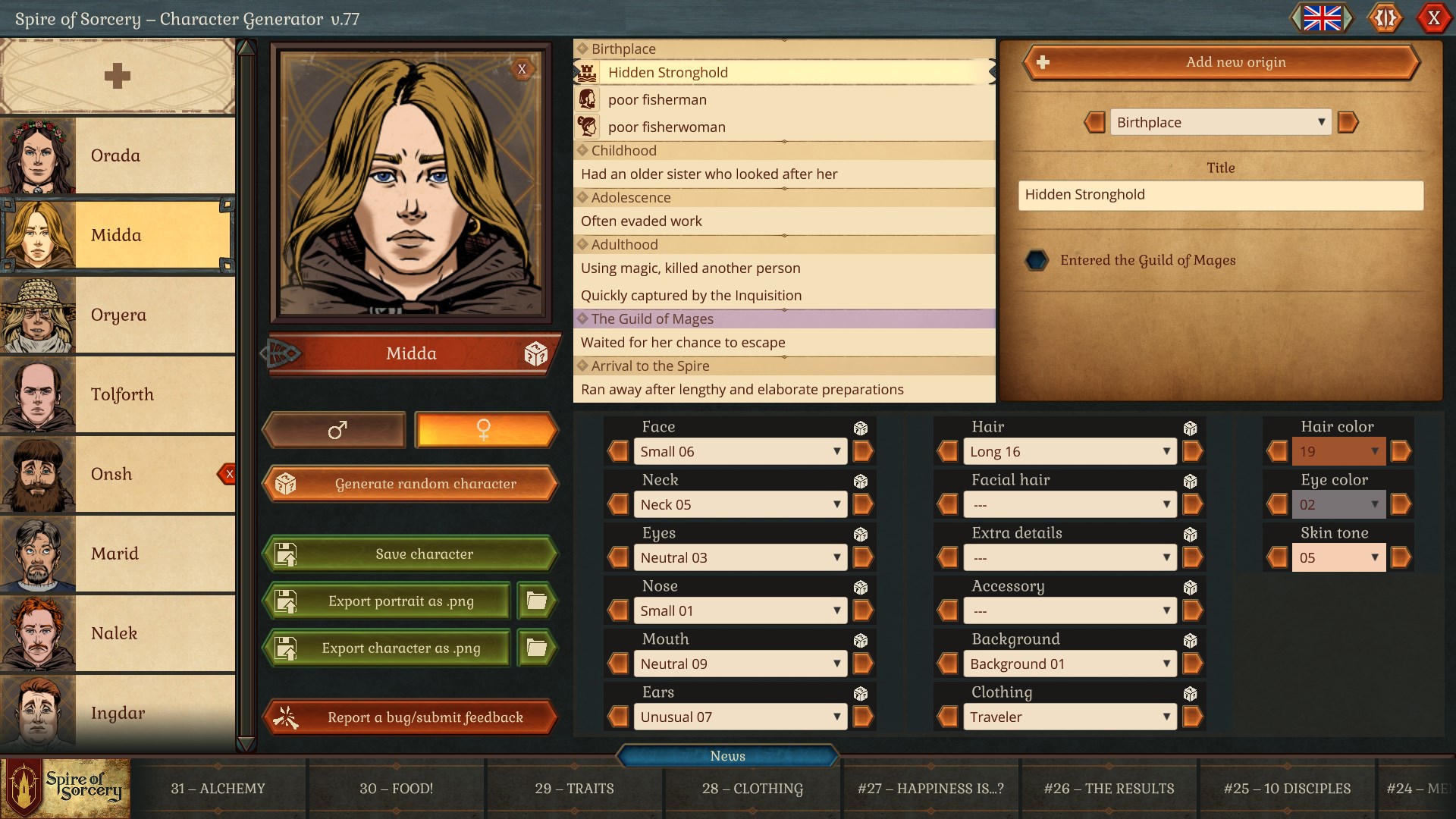The image size is (1456, 819).
Task: Select the female gender toggle
Action: point(485,430)
